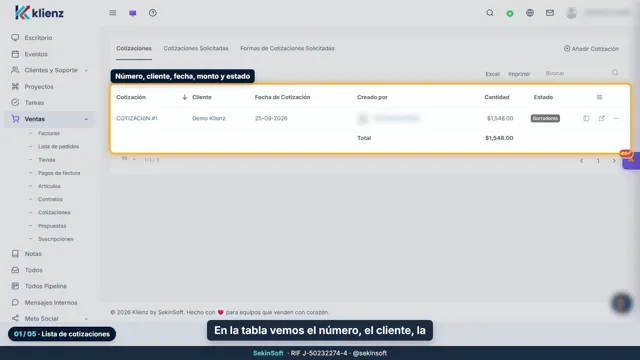
Task: Open the more options dots on COTIZACIÓN #1
Action: pyautogui.click(x=616, y=118)
